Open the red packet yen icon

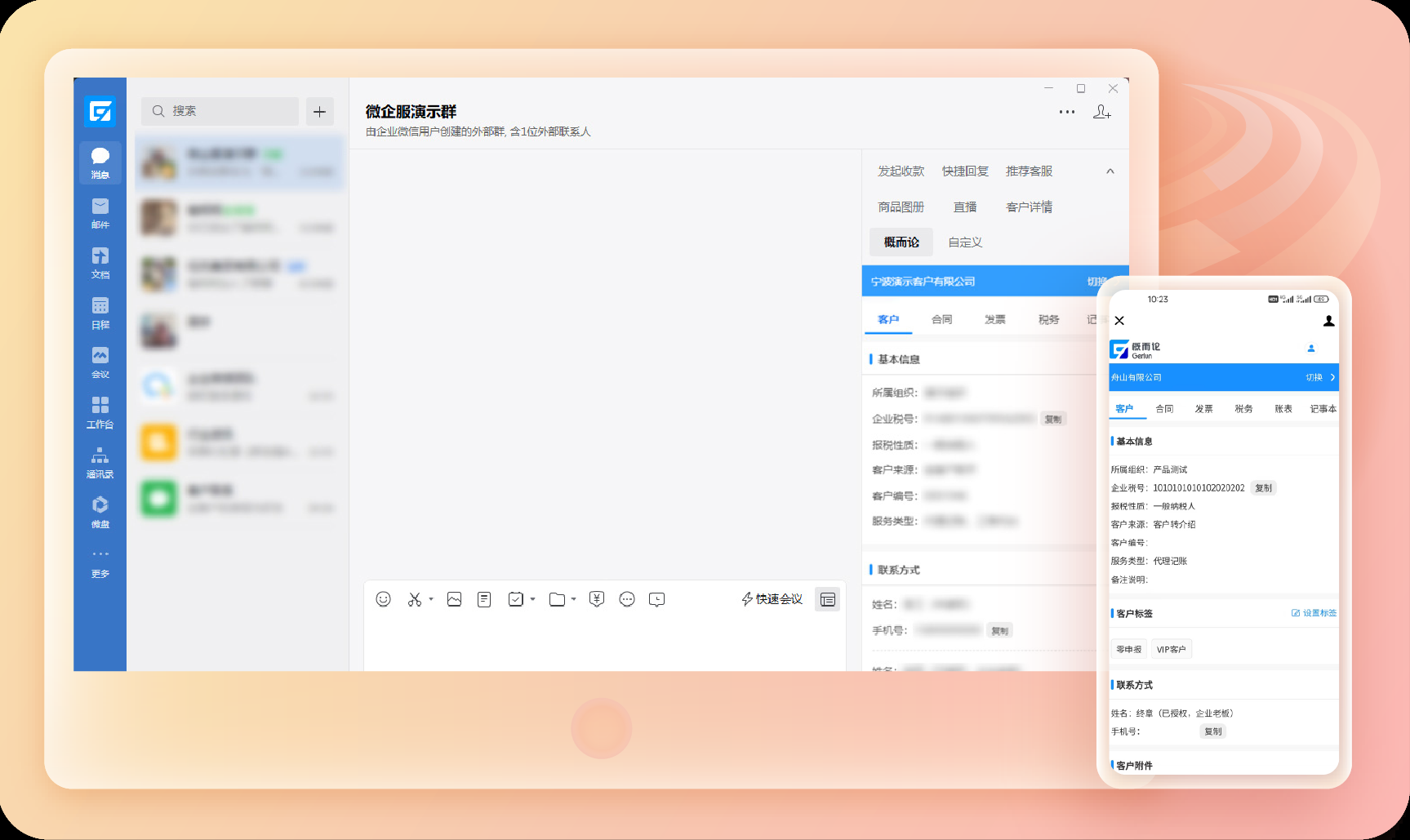(597, 599)
